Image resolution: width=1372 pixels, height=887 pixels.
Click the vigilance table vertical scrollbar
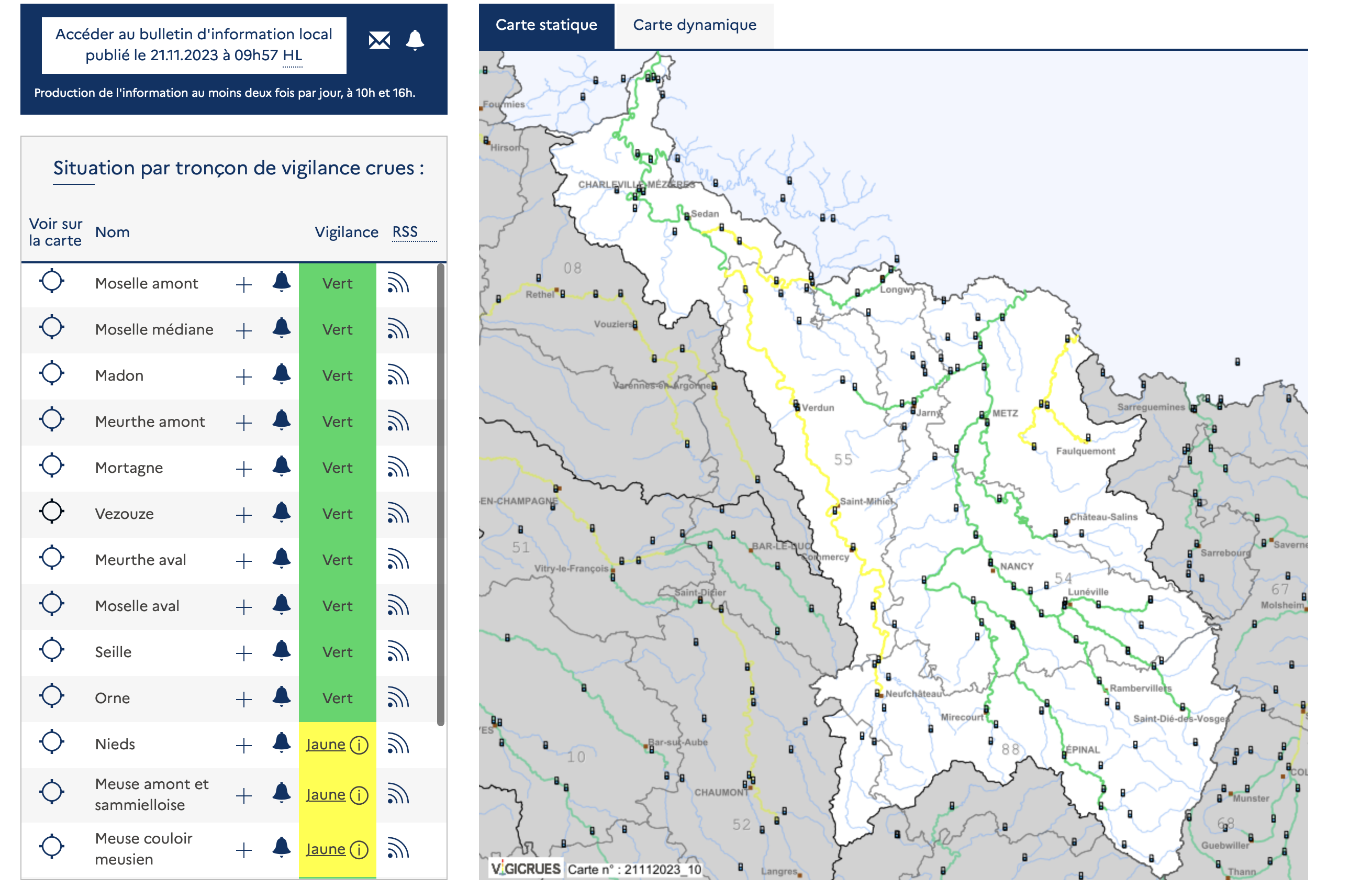point(440,494)
